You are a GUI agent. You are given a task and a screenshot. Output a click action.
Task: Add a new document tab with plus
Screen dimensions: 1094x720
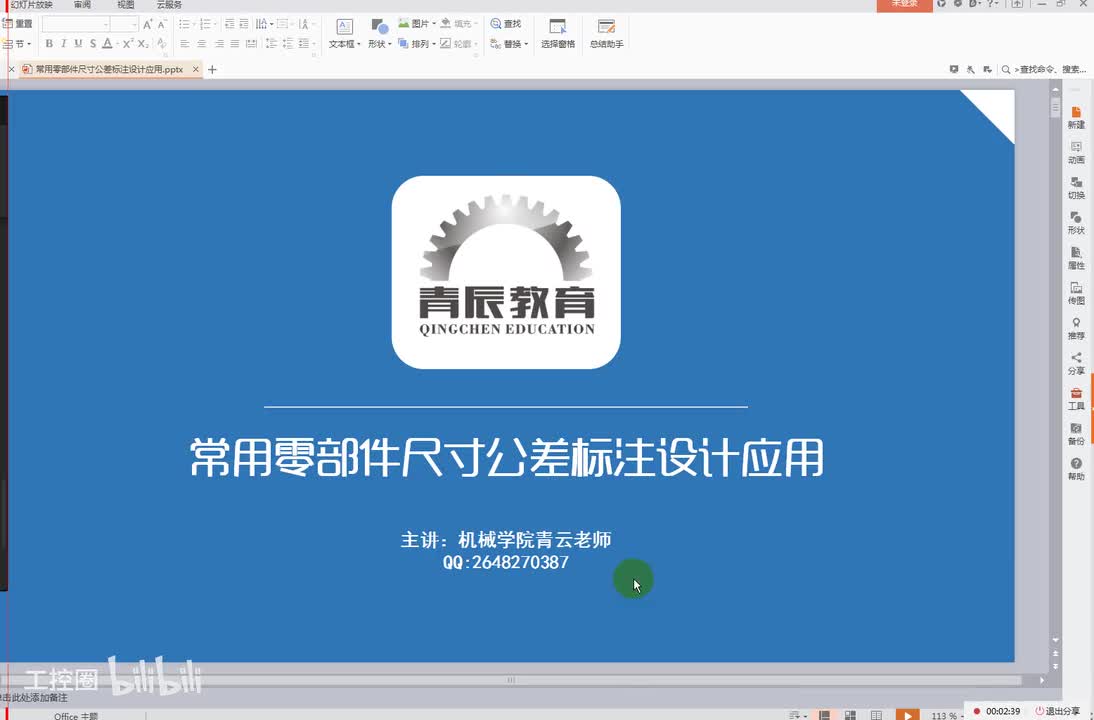(x=212, y=69)
